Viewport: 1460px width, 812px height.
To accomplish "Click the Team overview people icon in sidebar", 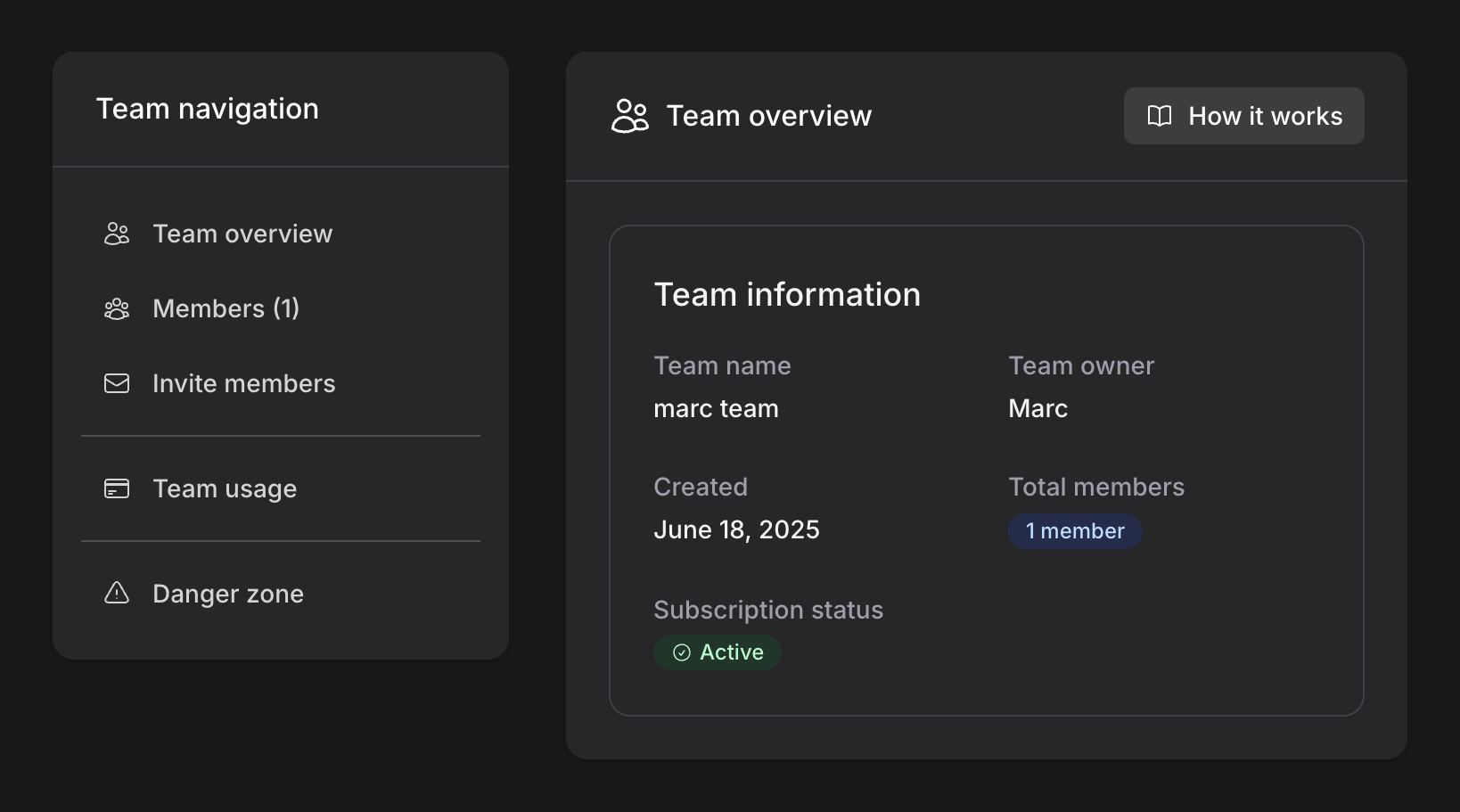I will 117,234.
